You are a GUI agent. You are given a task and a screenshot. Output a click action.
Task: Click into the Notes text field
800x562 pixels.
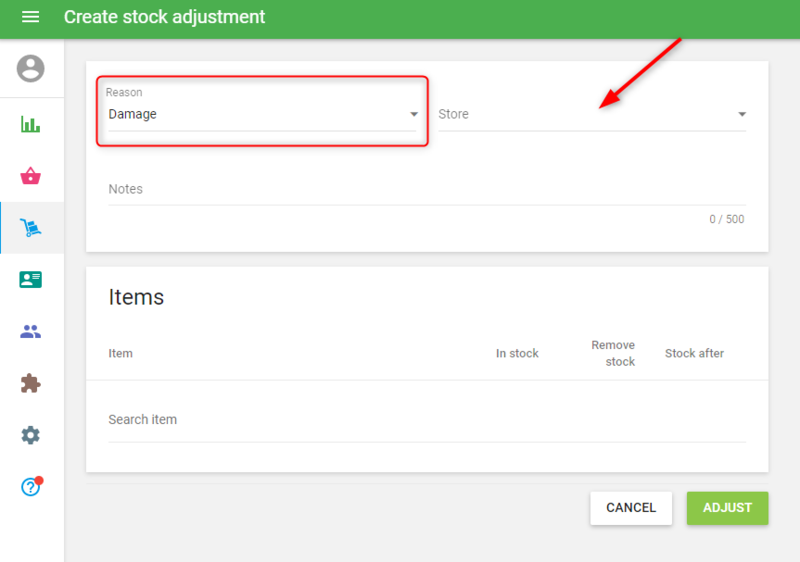[x=426, y=189]
